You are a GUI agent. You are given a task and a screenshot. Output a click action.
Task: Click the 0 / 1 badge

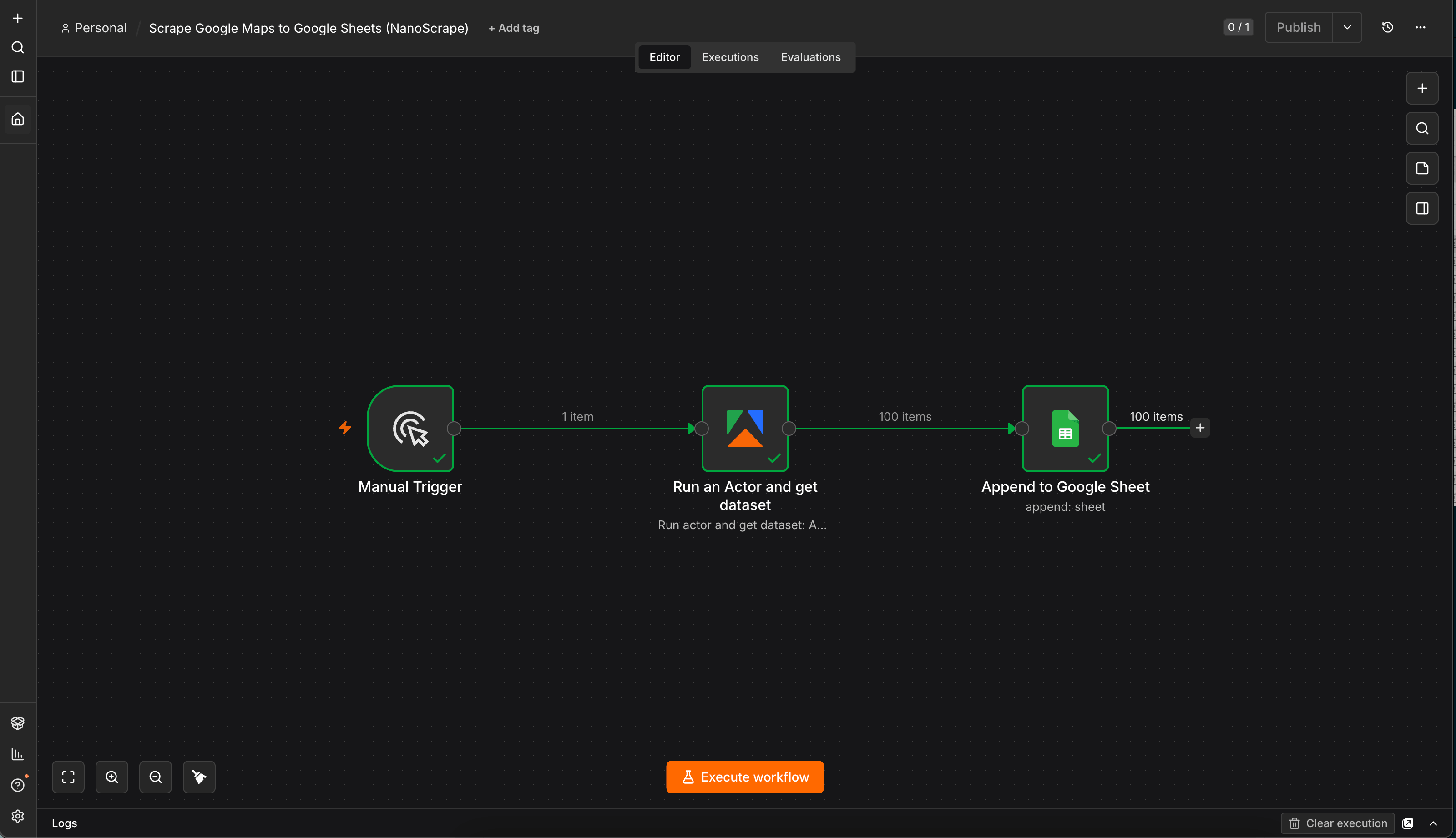pyautogui.click(x=1239, y=27)
